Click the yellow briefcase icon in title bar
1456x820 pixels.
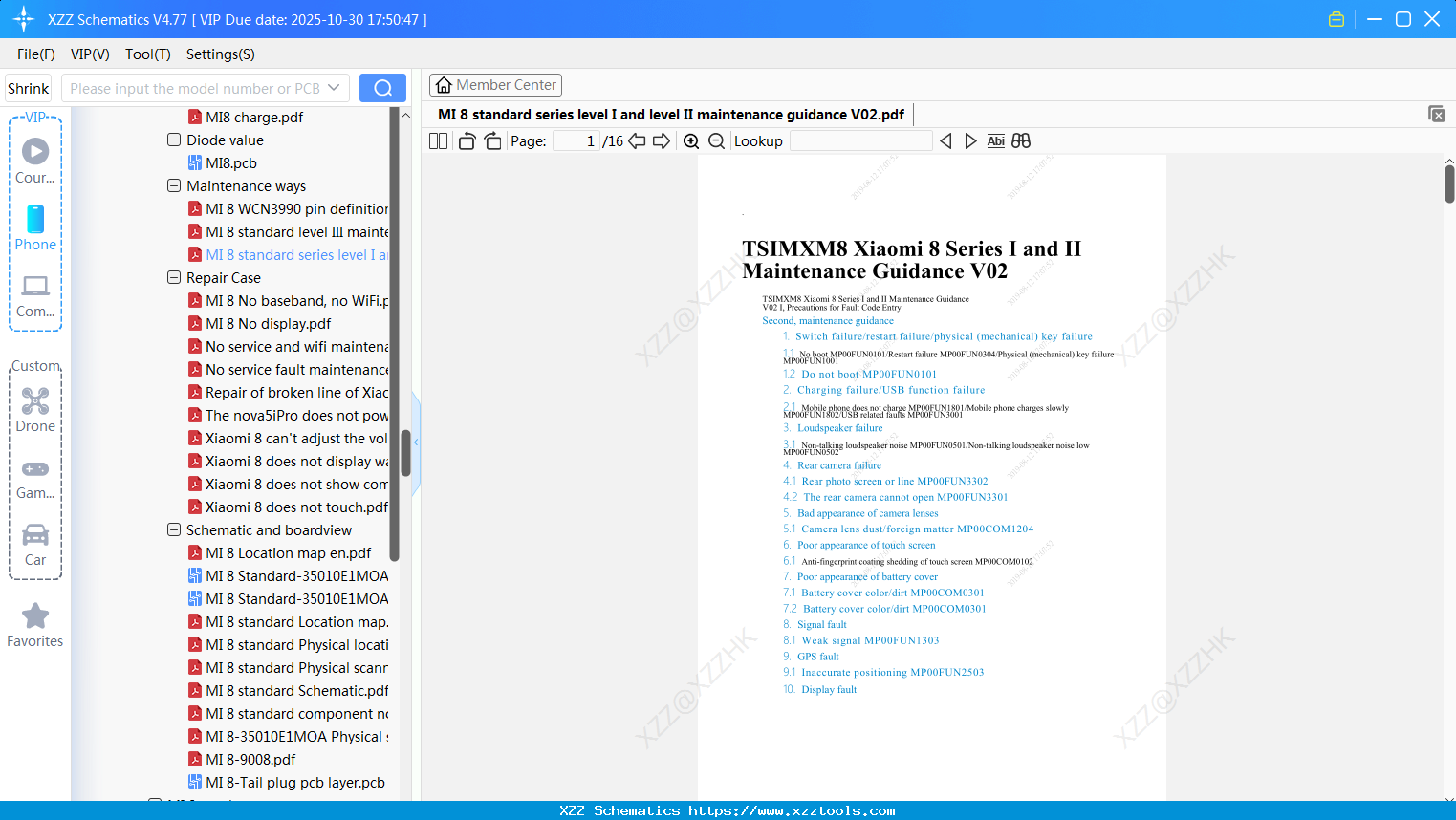(x=1336, y=19)
